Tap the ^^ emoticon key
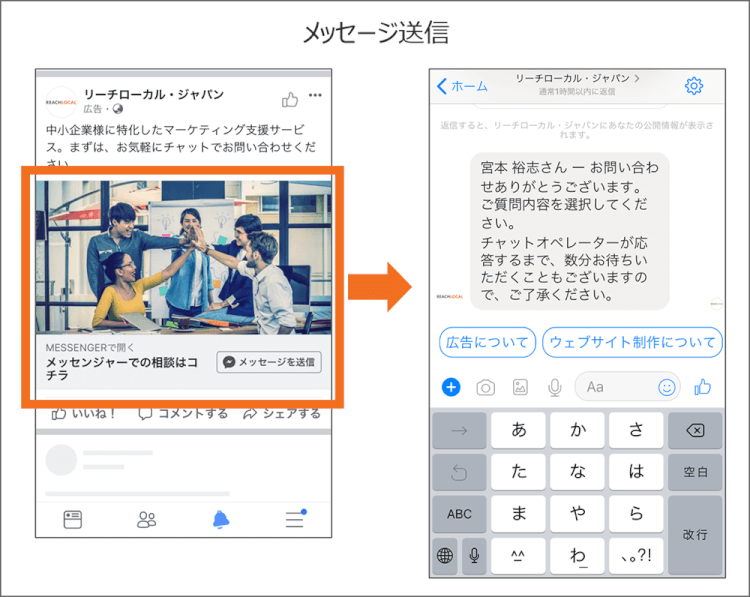The height and width of the screenshot is (597, 750). point(518,555)
